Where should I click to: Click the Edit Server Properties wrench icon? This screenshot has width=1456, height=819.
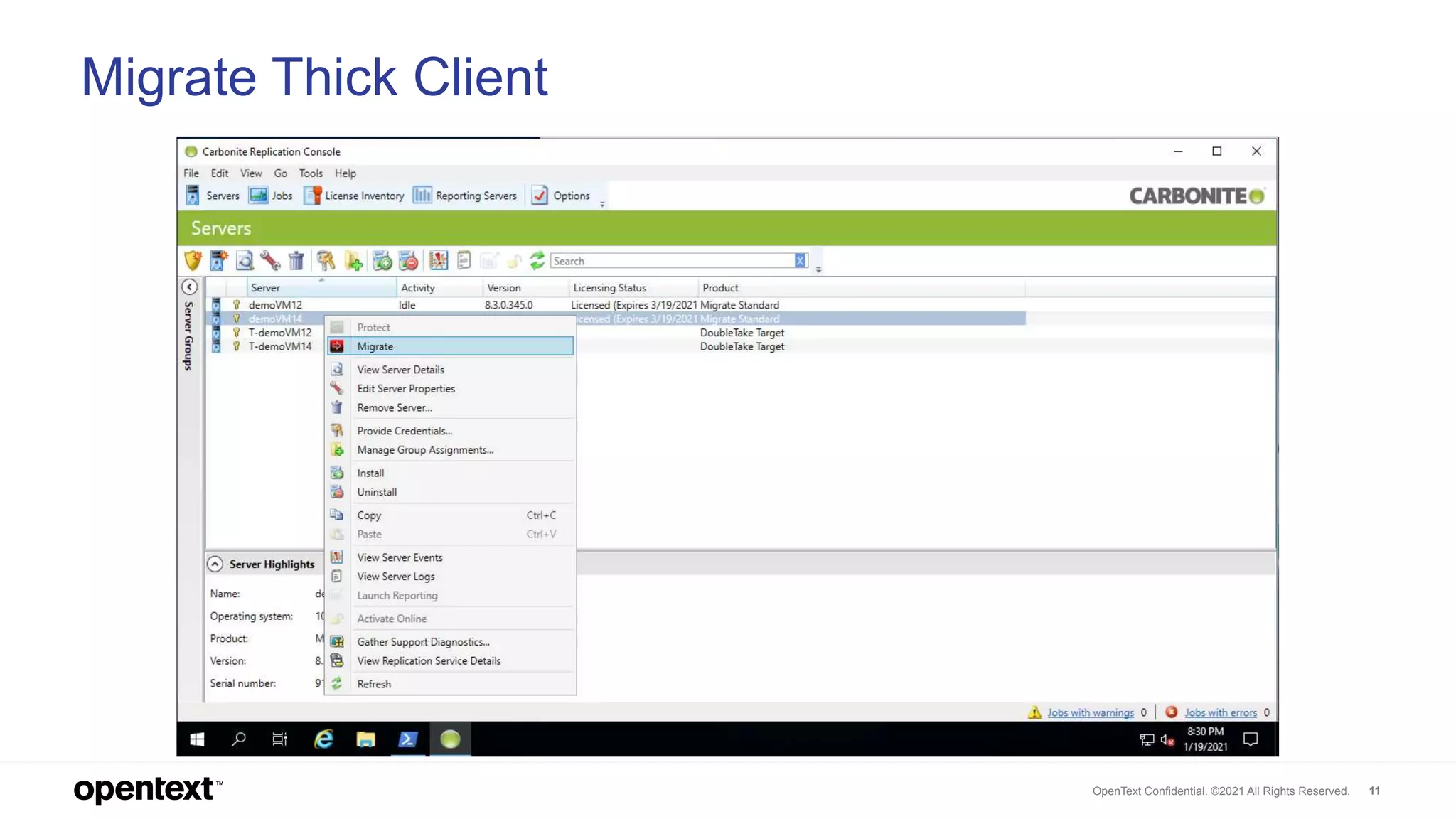tap(270, 261)
